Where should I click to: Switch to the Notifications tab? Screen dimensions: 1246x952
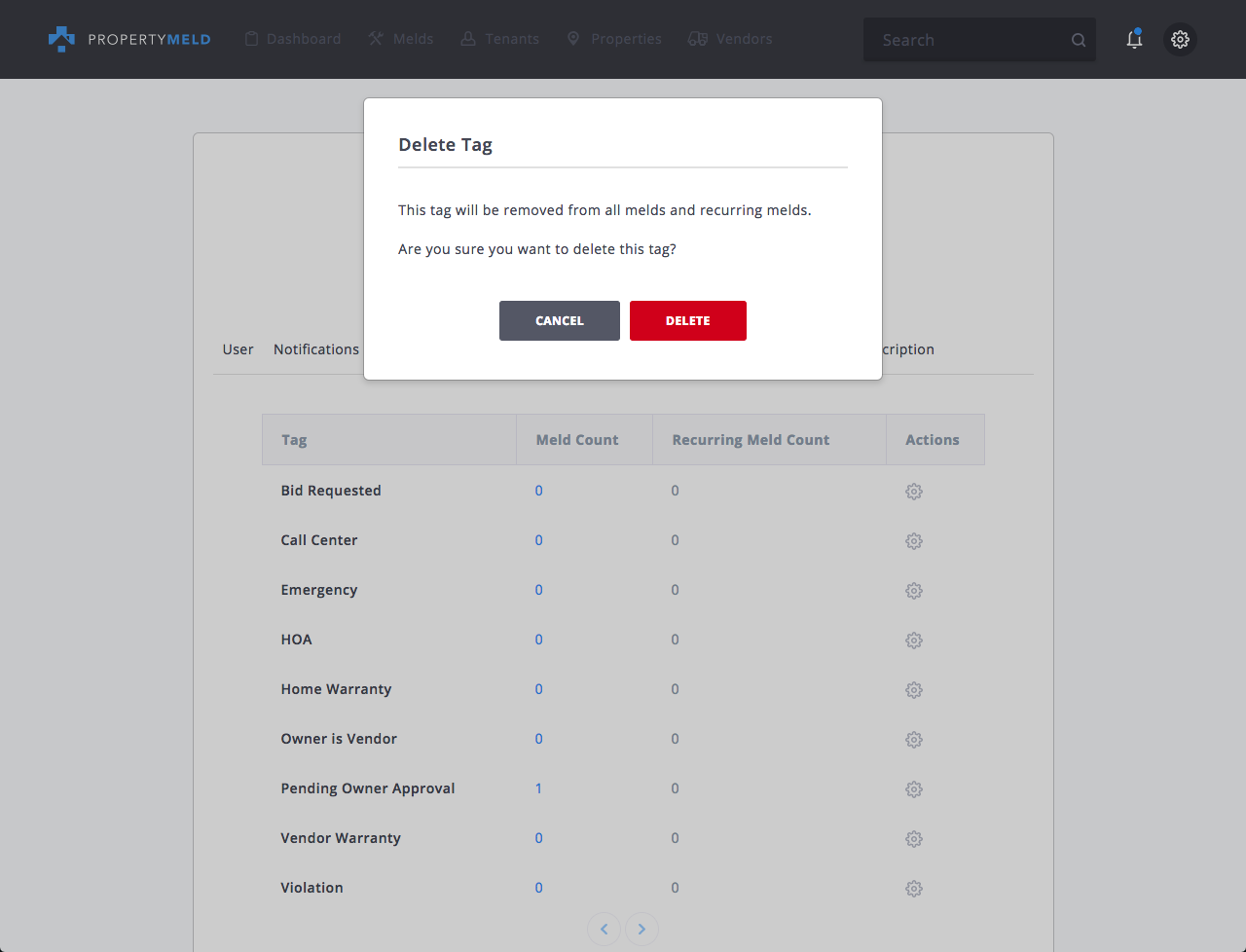pos(316,349)
